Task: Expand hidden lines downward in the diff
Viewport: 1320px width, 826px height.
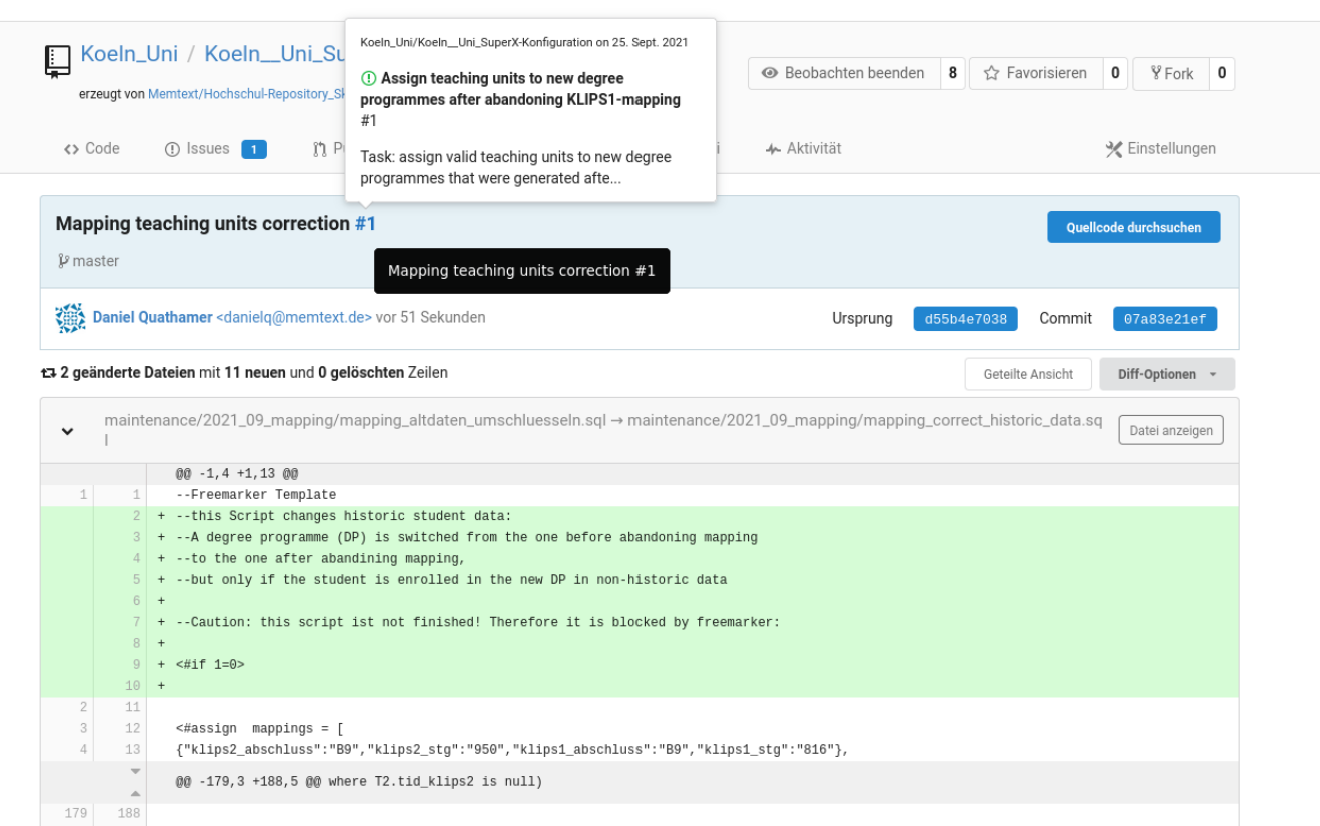Action: point(136,771)
